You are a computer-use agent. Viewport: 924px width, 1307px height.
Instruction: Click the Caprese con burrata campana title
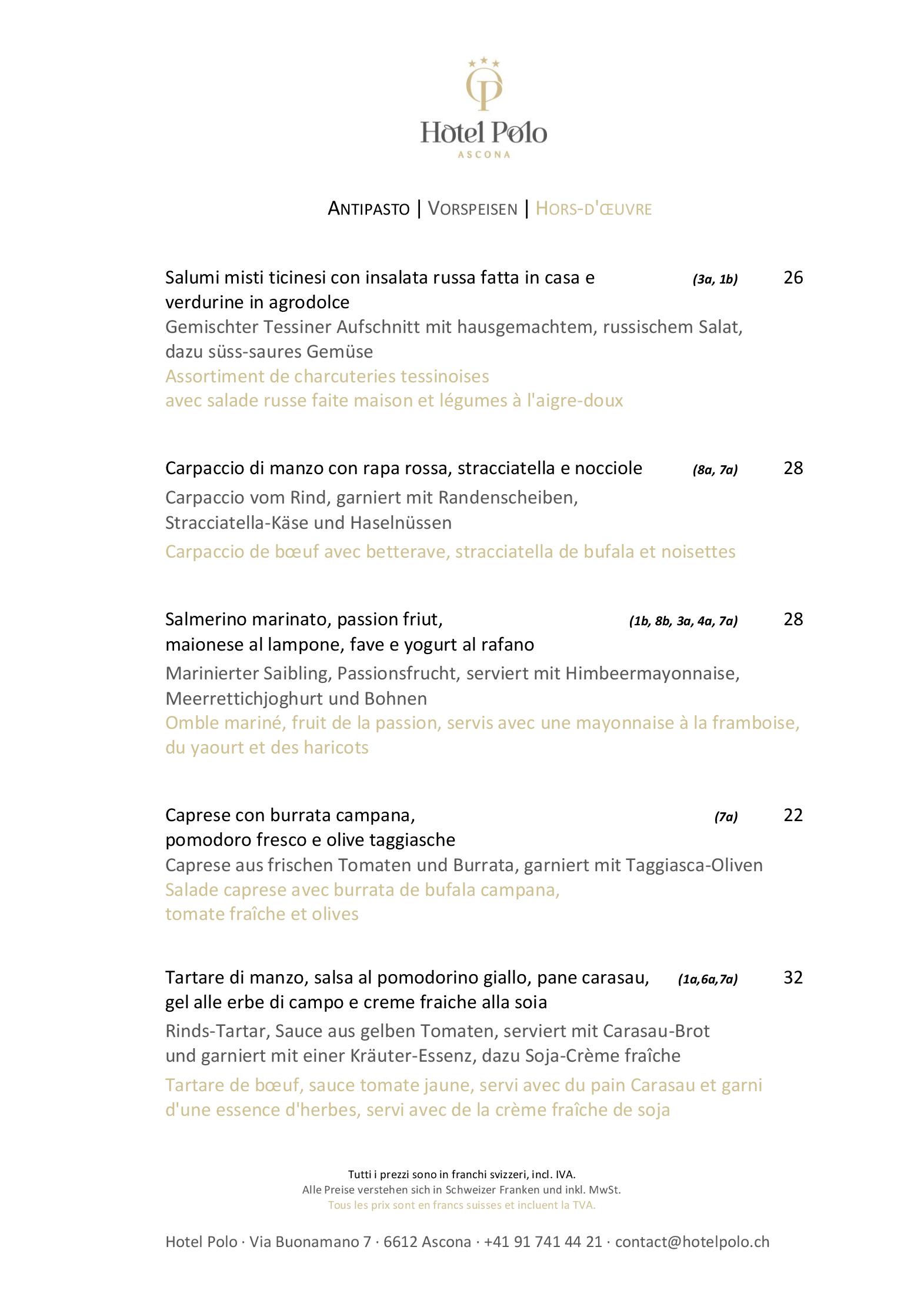tap(310, 827)
